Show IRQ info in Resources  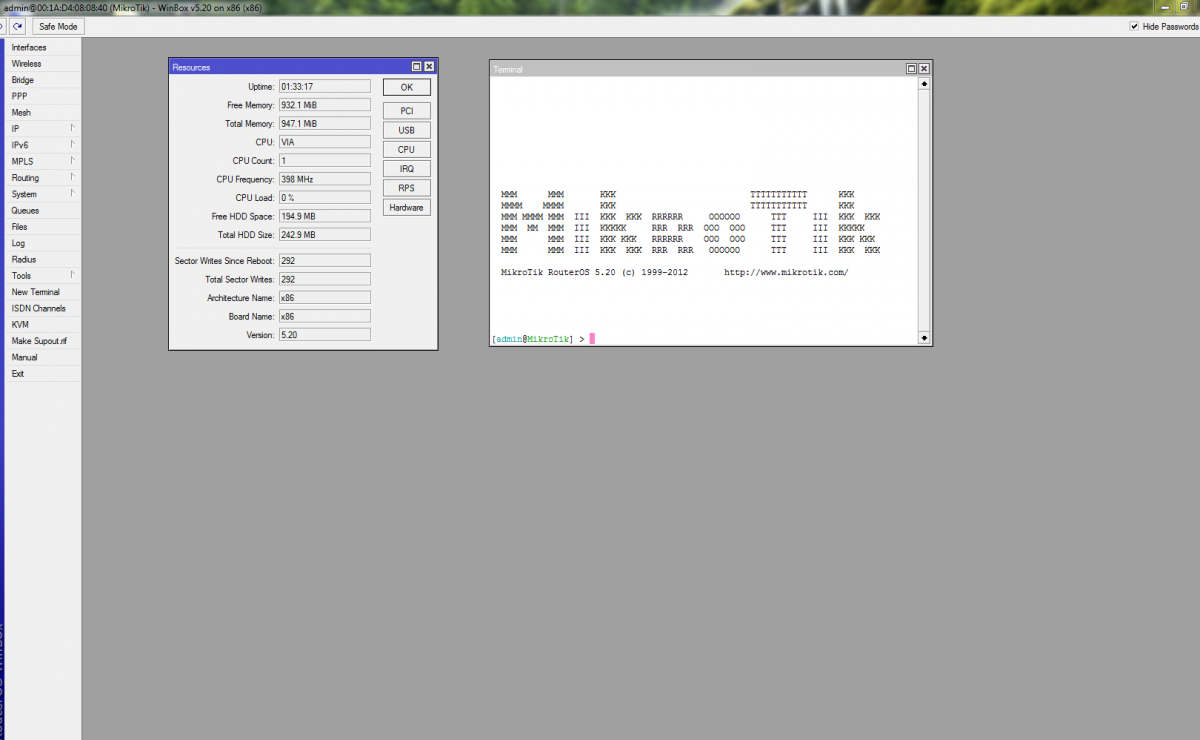pyautogui.click(x=406, y=169)
